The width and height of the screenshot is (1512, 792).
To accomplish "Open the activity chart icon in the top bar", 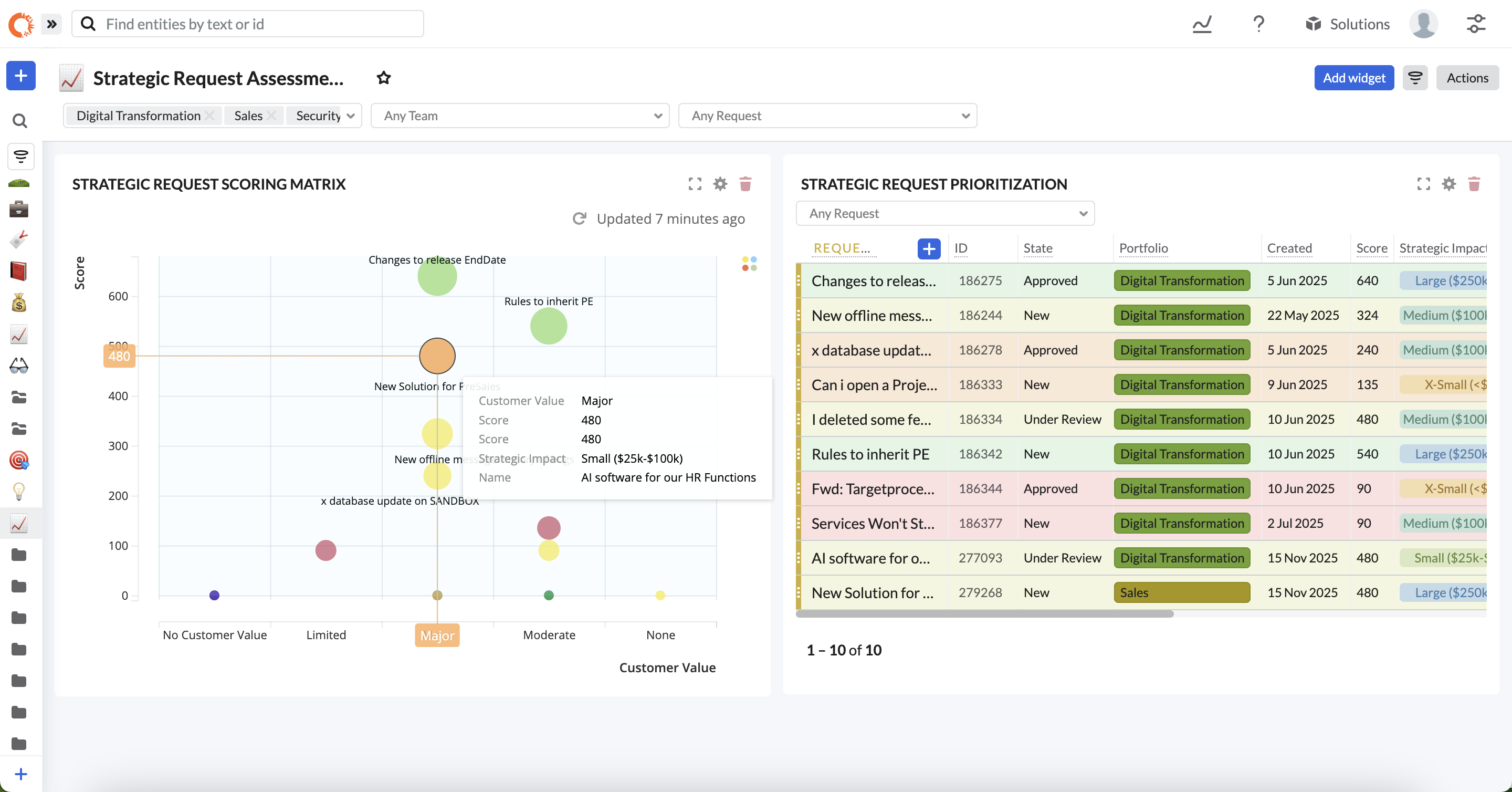I will pyautogui.click(x=1202, y=24).
